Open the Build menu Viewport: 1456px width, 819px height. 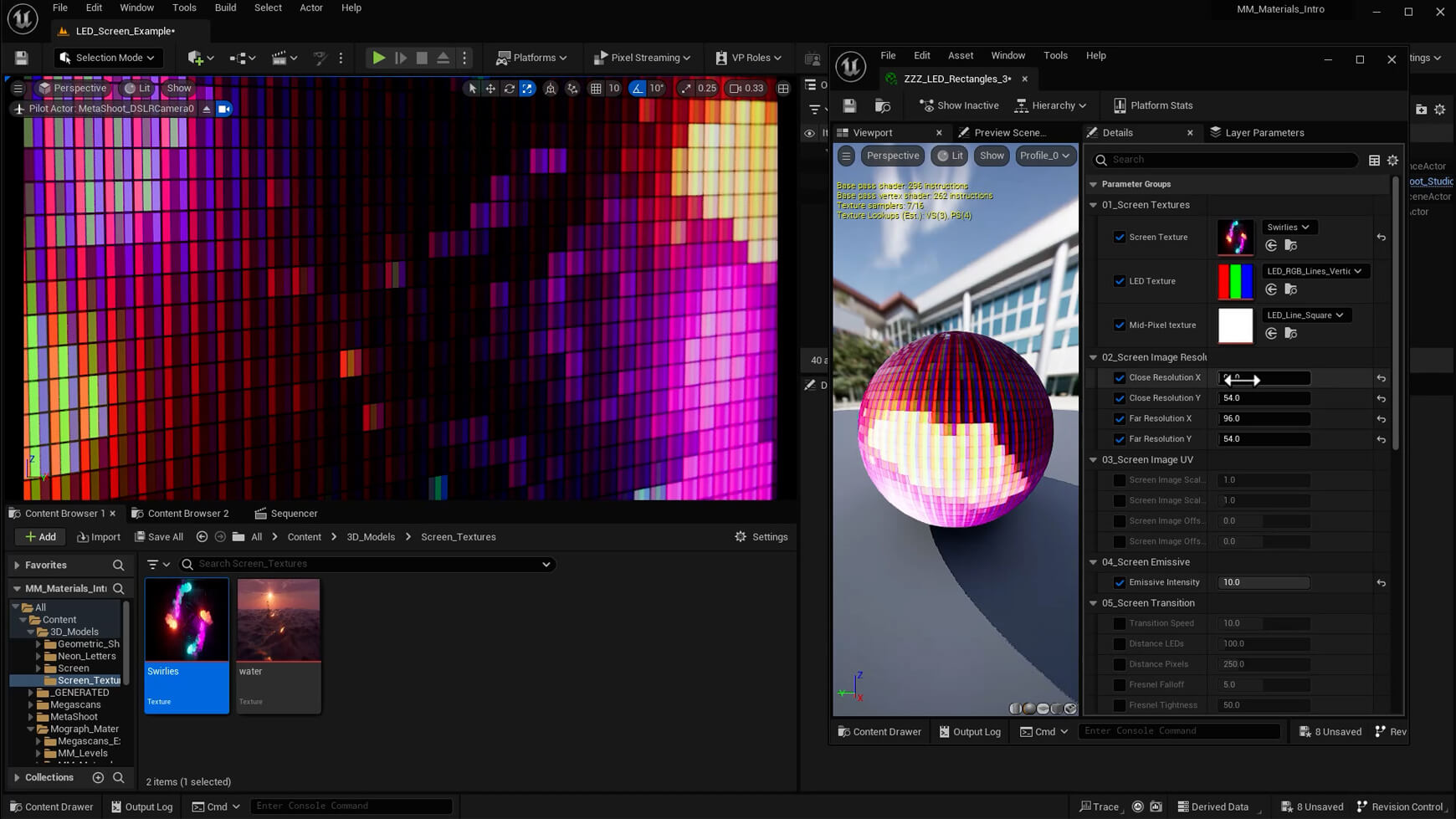click(x=225, y=8)
